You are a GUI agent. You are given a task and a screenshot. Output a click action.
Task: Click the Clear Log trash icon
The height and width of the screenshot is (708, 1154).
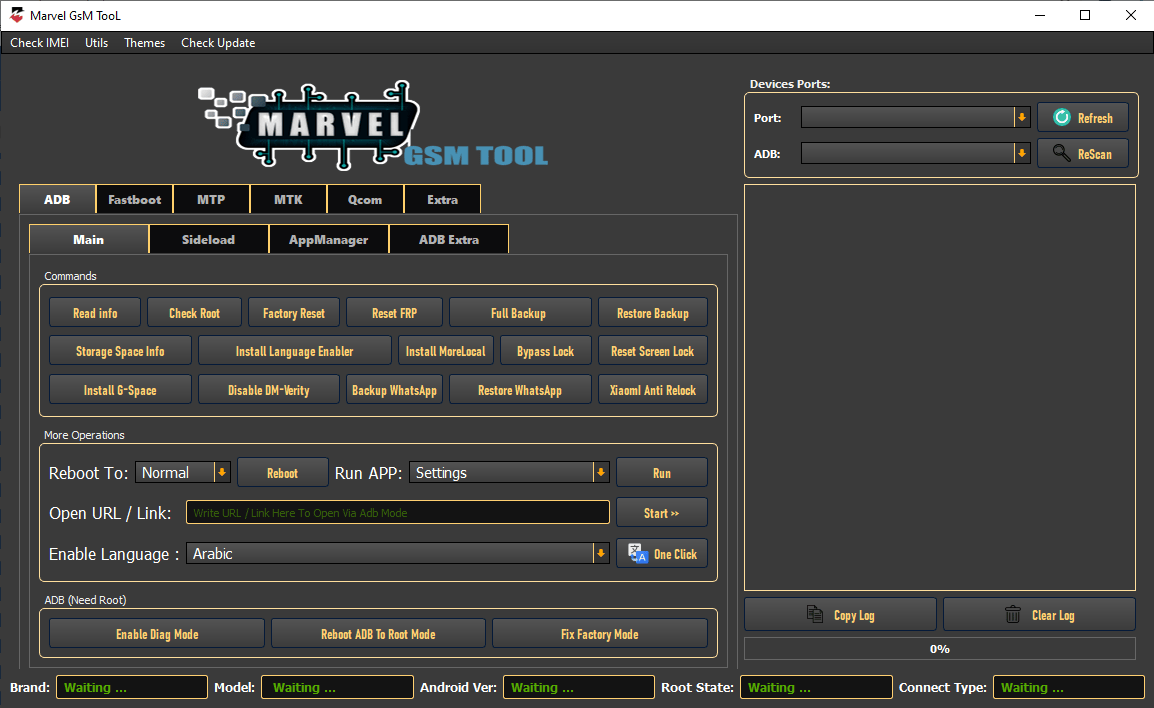click(1013, 613)
